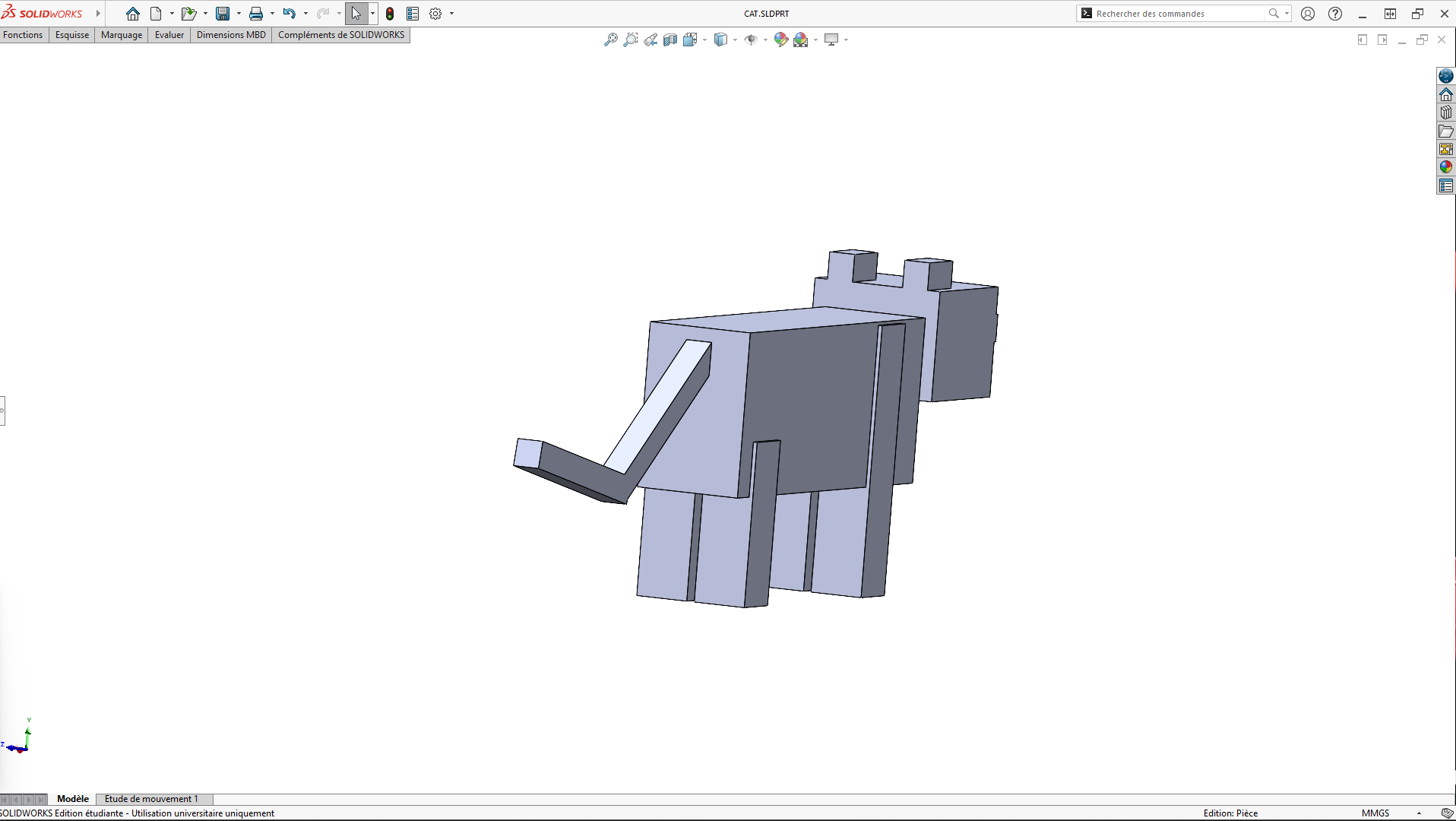This screenshot has height=821, width=1456.
Task: Open 3DEXPERIENCE globe in task pane
Action: tap(1446, 76)
